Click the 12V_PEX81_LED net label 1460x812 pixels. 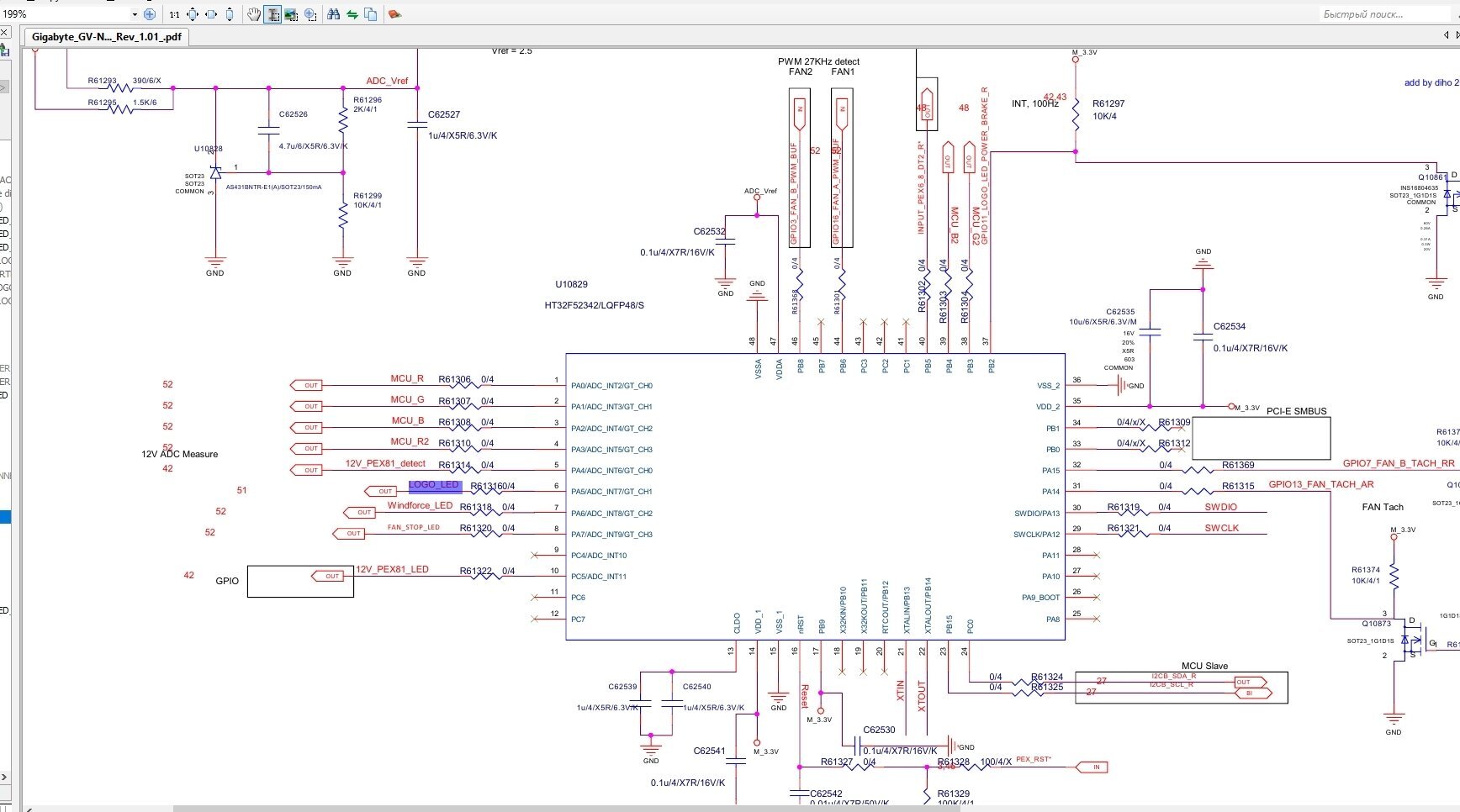click(392, 570)
